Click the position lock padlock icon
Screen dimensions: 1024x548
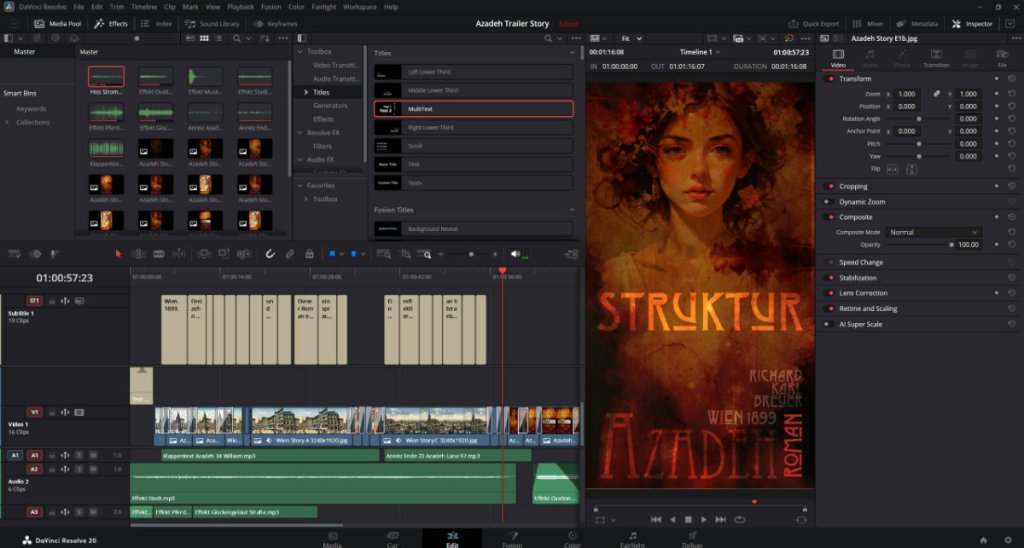pyautogui.click(x=310, y=254)
